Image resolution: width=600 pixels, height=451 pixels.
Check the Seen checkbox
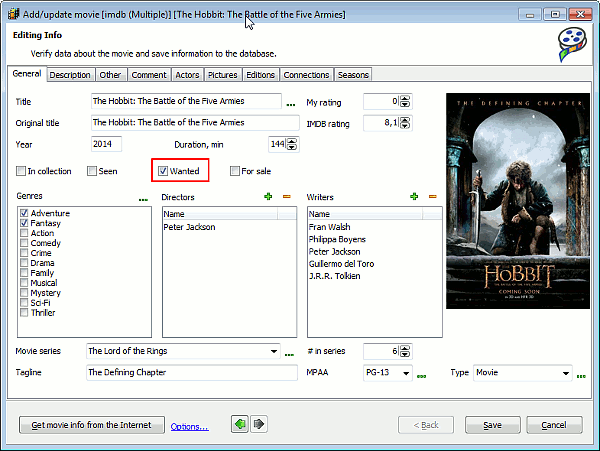(92, 171)
